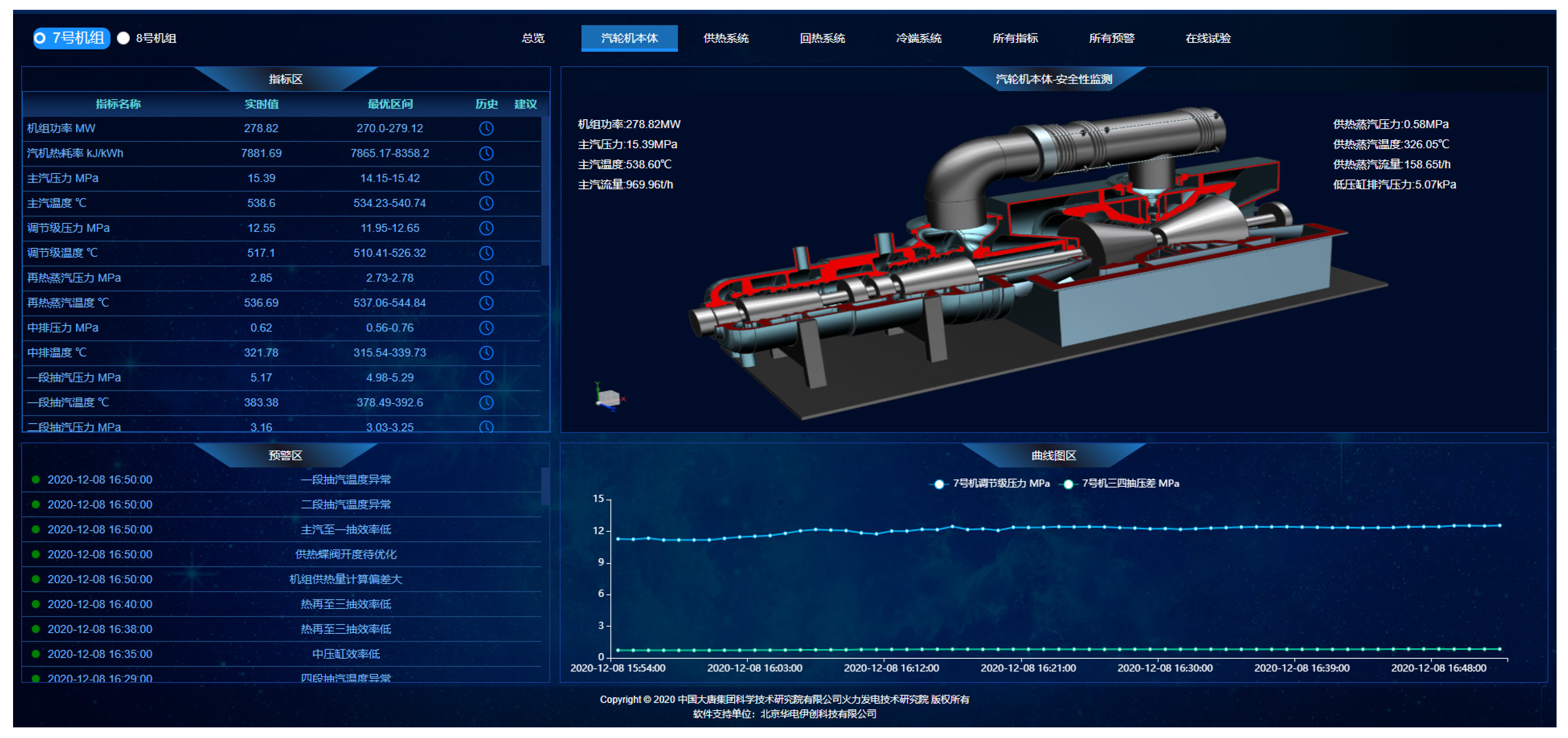The image size is (1568, 738).
Task: View history of 调节级压力 MPa
Action: tap(486, 228)
